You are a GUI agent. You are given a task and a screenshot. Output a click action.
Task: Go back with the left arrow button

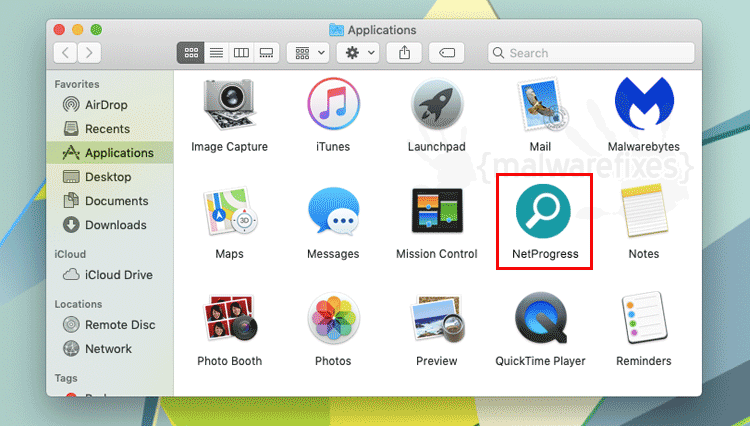point(66,53)
